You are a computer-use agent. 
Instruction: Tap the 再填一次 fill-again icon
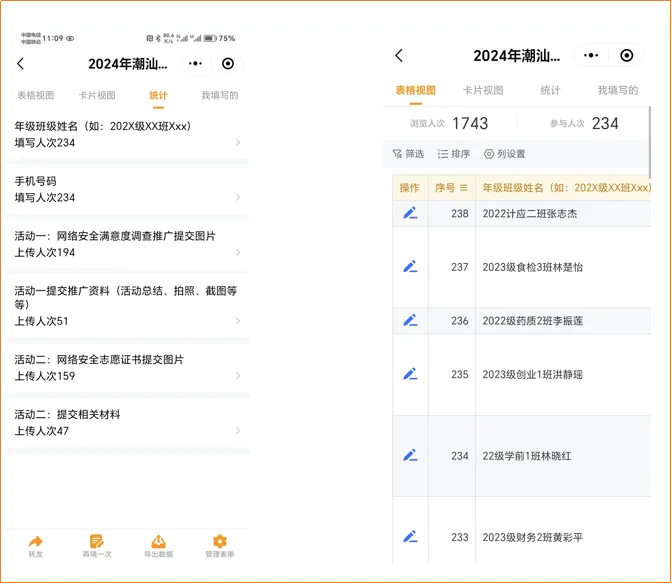point(97,542)
